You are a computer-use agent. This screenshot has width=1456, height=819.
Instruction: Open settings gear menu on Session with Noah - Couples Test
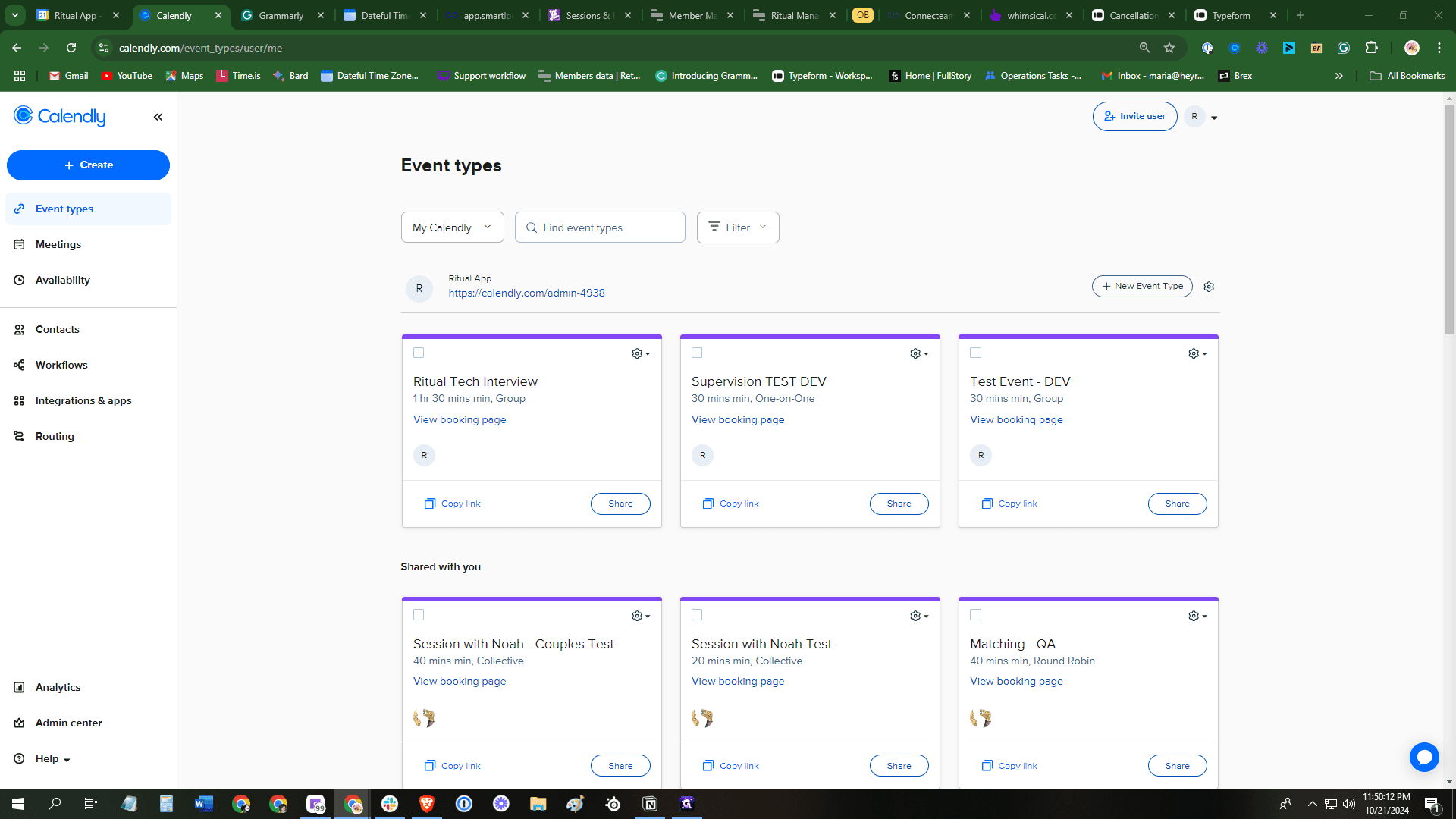(x=641, y=616)
